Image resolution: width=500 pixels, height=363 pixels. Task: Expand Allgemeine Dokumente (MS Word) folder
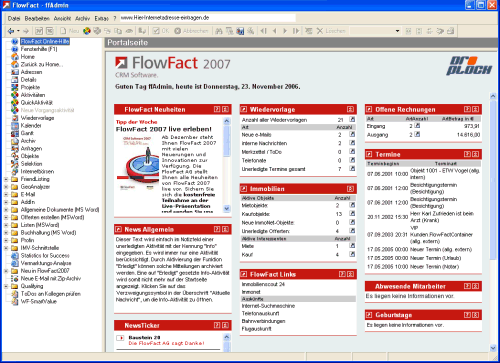click(x=6, y=210)
